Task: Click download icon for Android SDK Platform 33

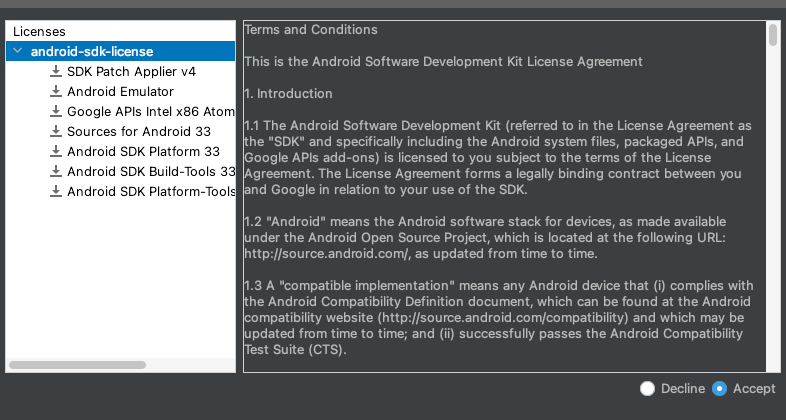Action: pyautogui.click(x=56, y=152)
